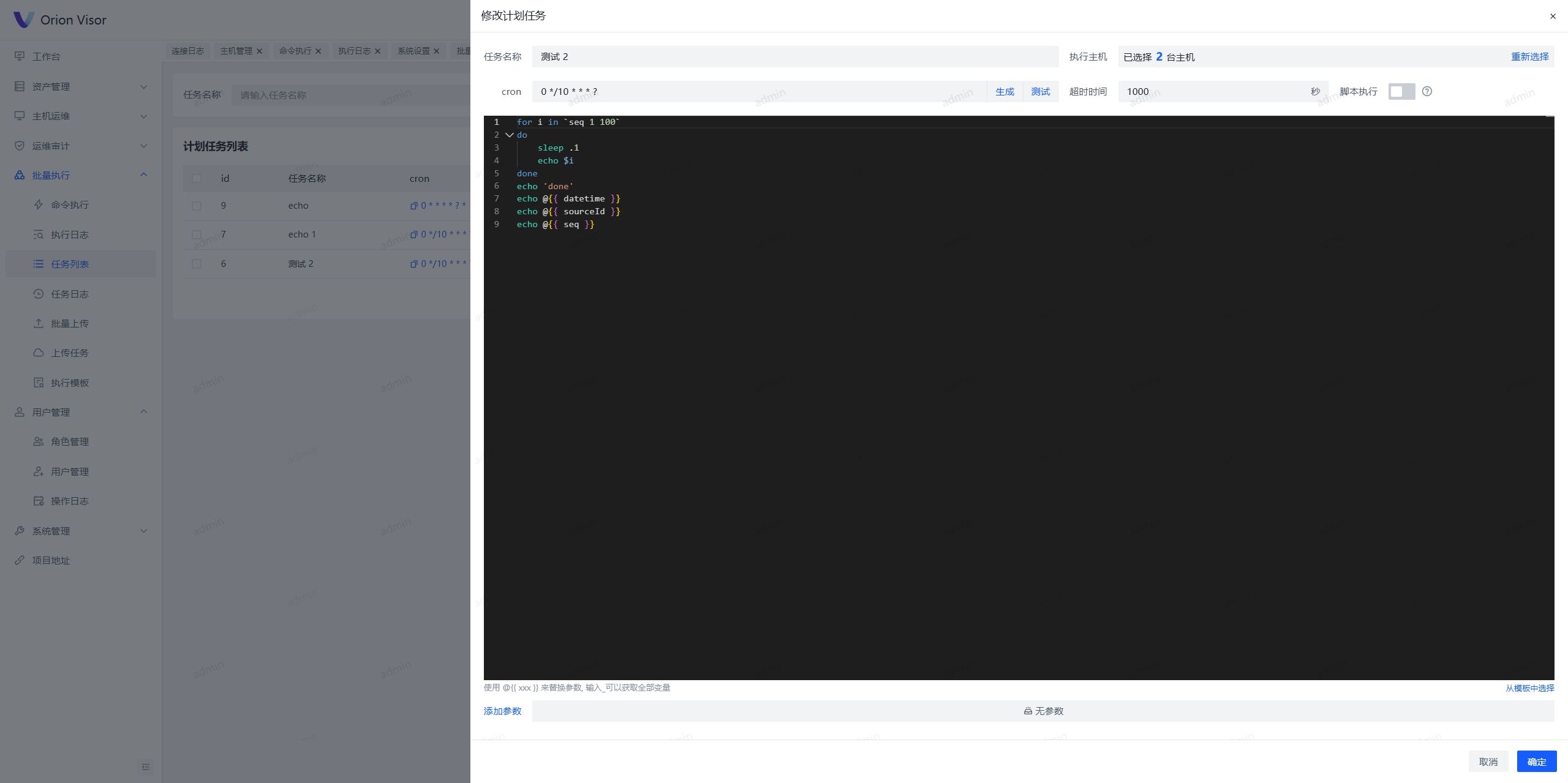This screenshot has width=1568, height=783.
Task: Toggle the script execution (脚本执行) switch
Action: (x=1401, y=91)
